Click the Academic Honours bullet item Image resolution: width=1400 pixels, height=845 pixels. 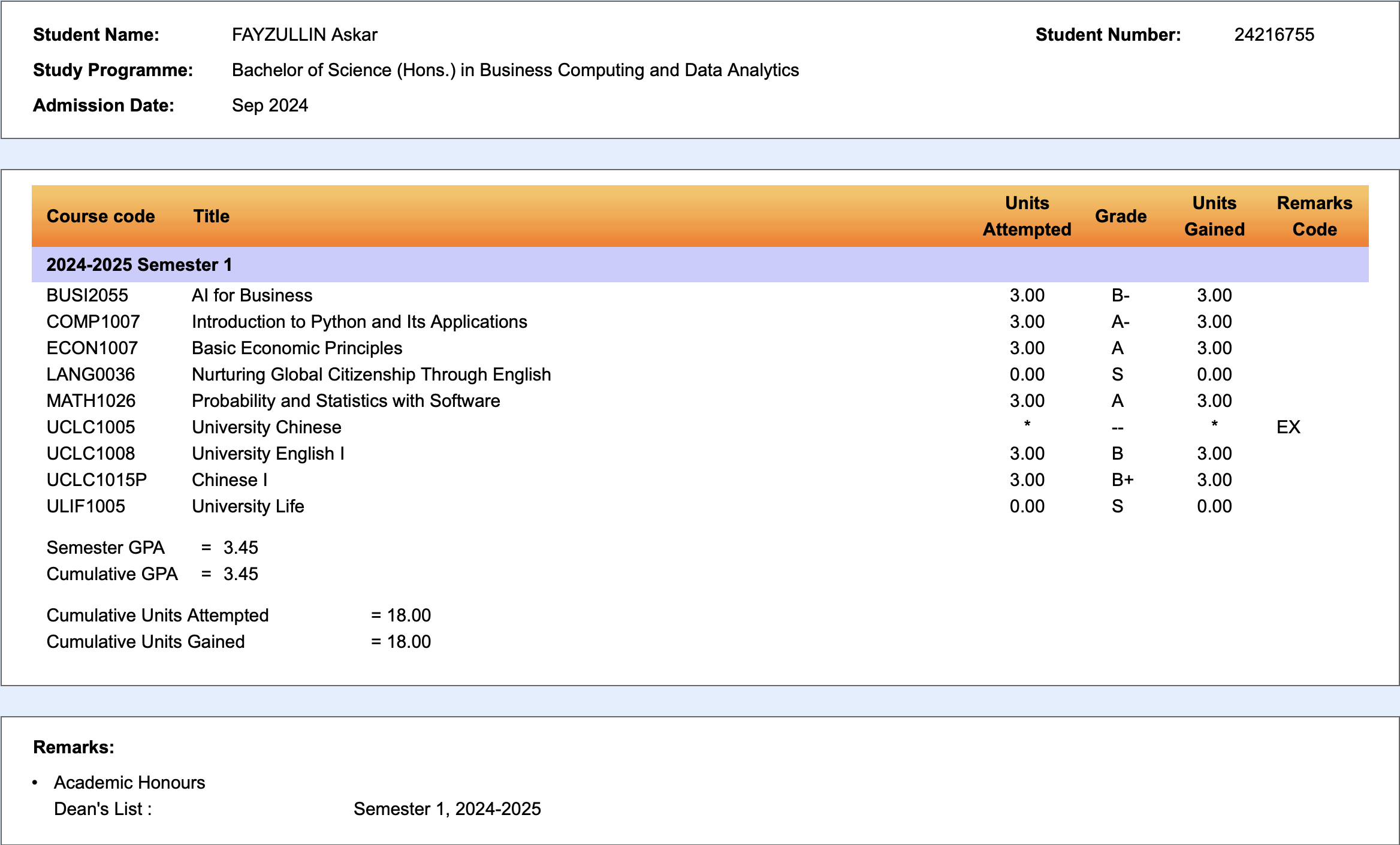pyautogui.click(x=129, y=782)
